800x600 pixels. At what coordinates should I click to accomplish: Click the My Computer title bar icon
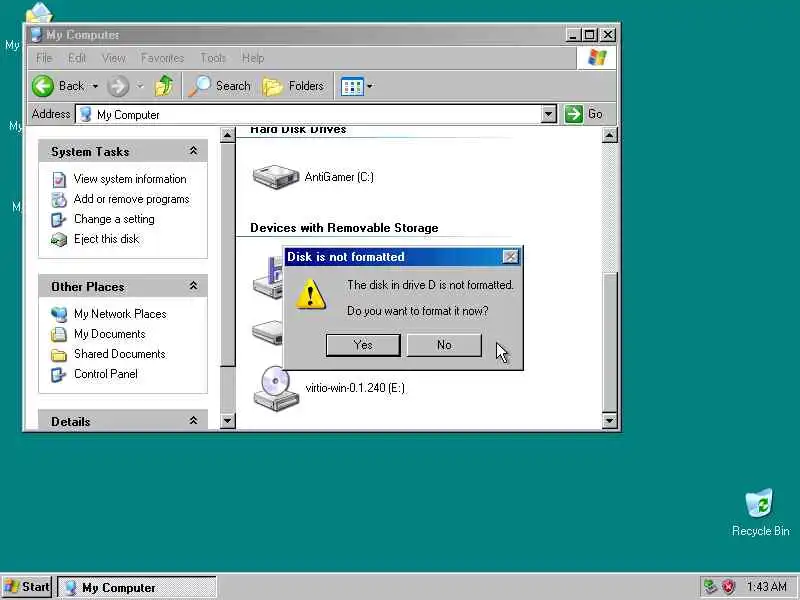pos(36,35)
